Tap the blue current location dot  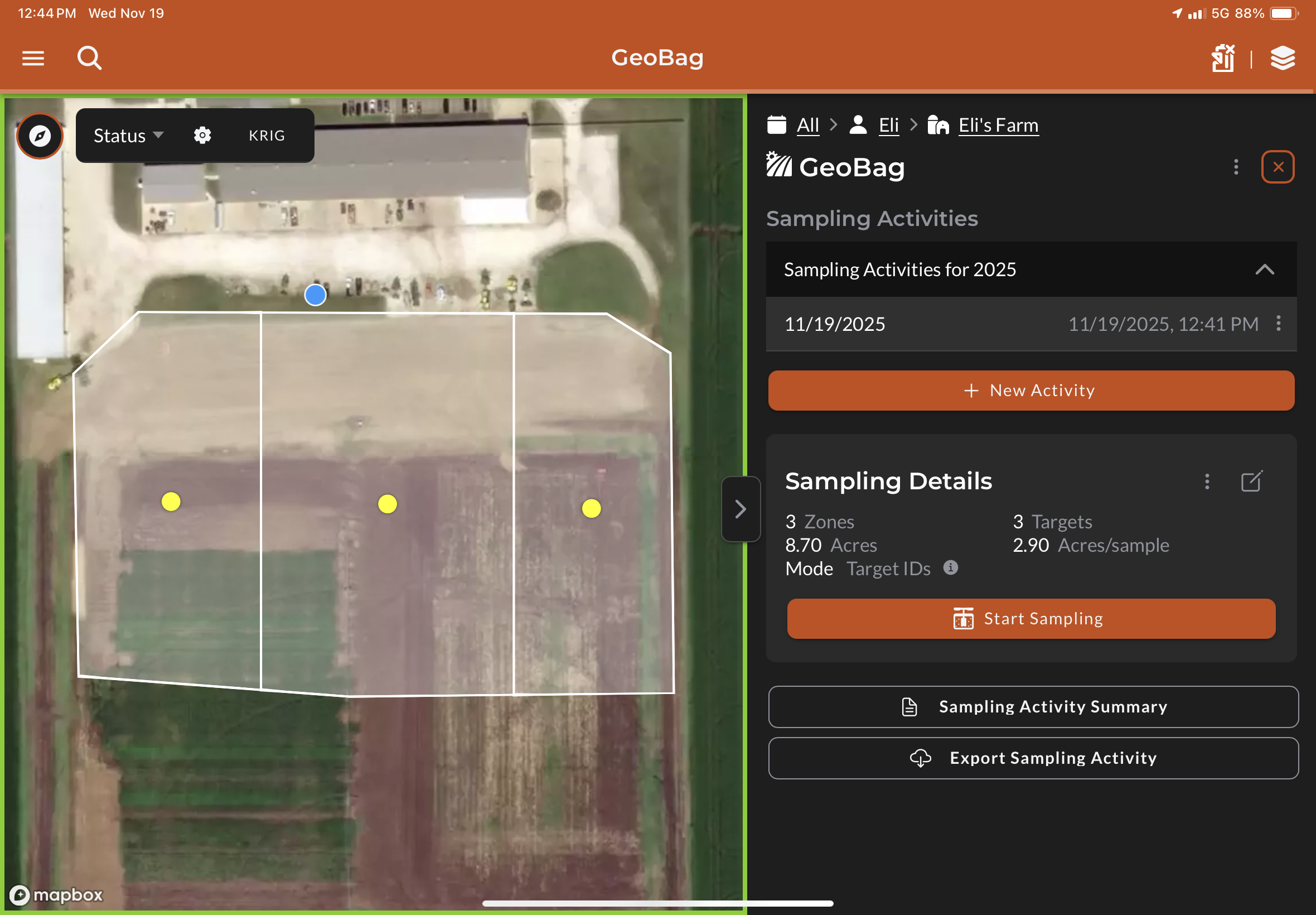[x=315, y=295]
